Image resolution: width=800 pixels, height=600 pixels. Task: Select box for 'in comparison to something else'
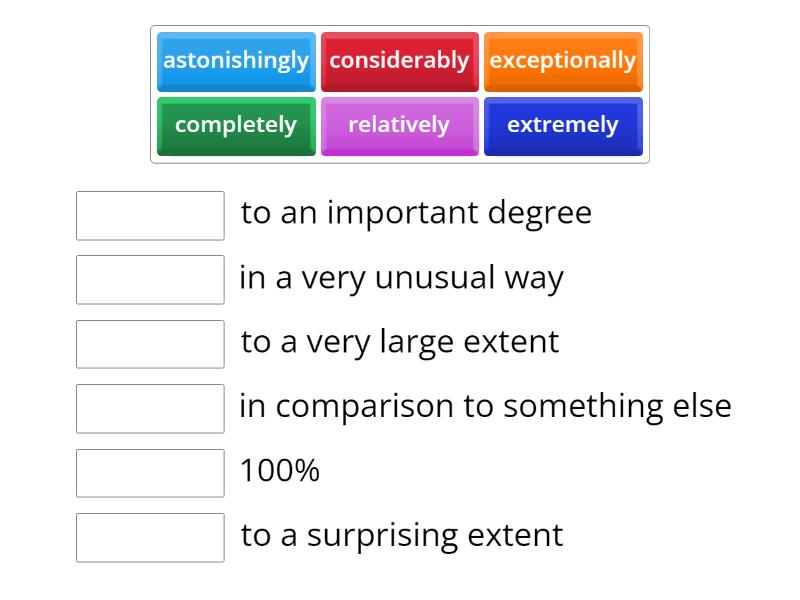pyautogui.click(x=150, y=409)
